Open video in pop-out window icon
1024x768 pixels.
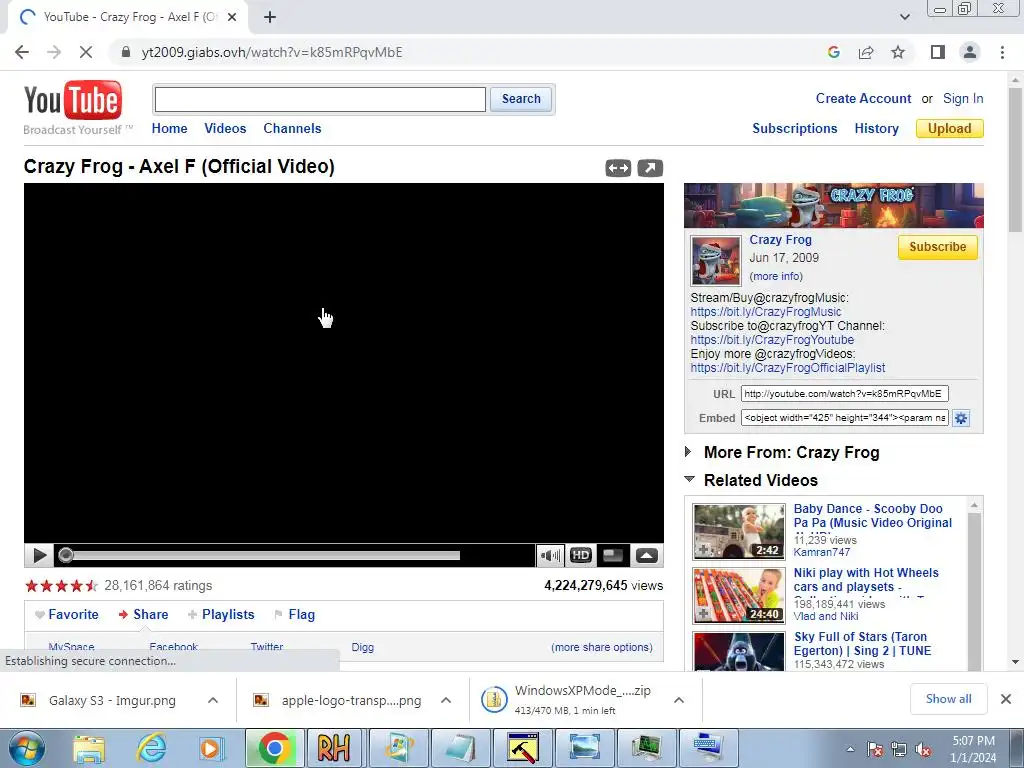[650, 168]
